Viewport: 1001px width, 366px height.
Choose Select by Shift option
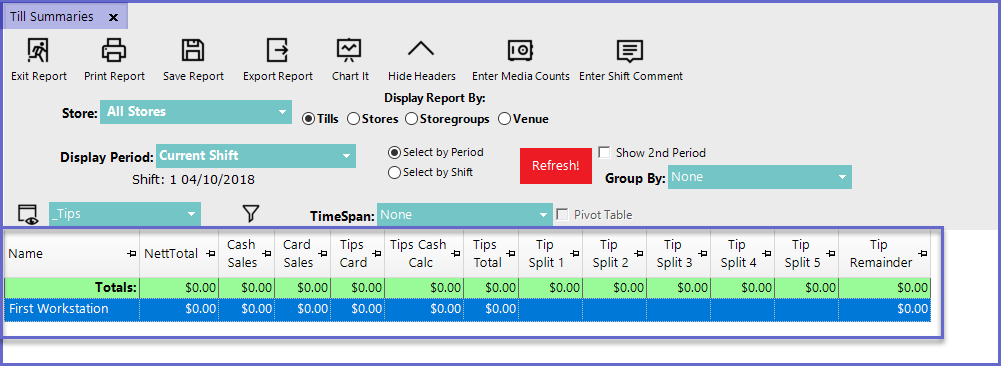tap(394, 172)
